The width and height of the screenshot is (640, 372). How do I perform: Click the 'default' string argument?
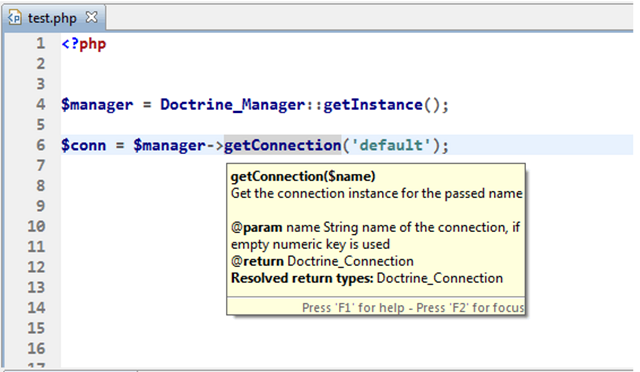(391, 145)
